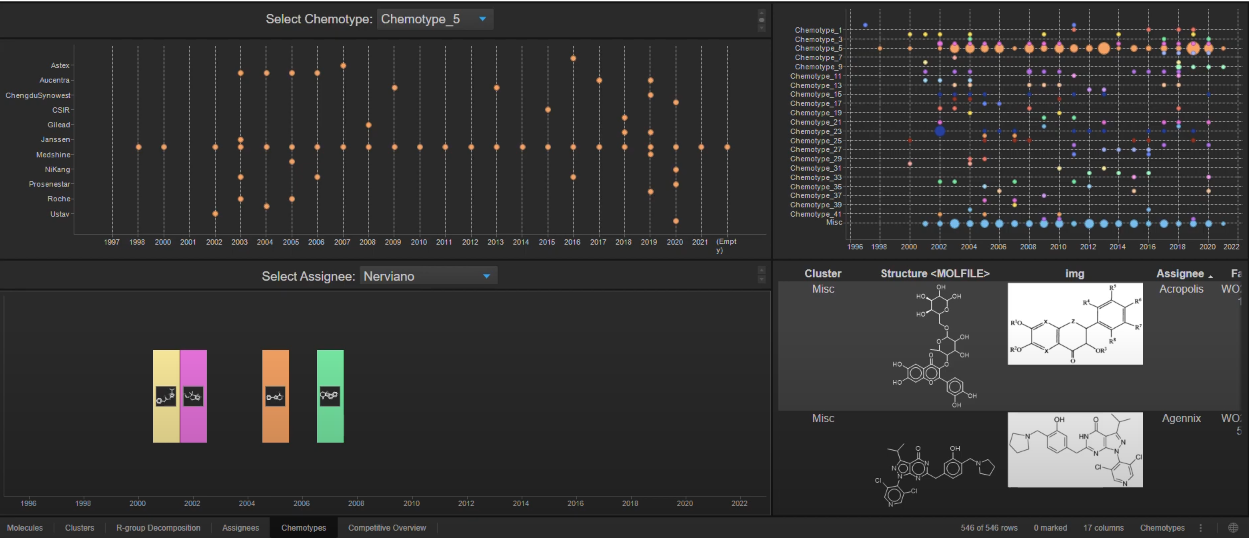
Task: Click the globe icon in status bar
Action: tap(1233, 527)
